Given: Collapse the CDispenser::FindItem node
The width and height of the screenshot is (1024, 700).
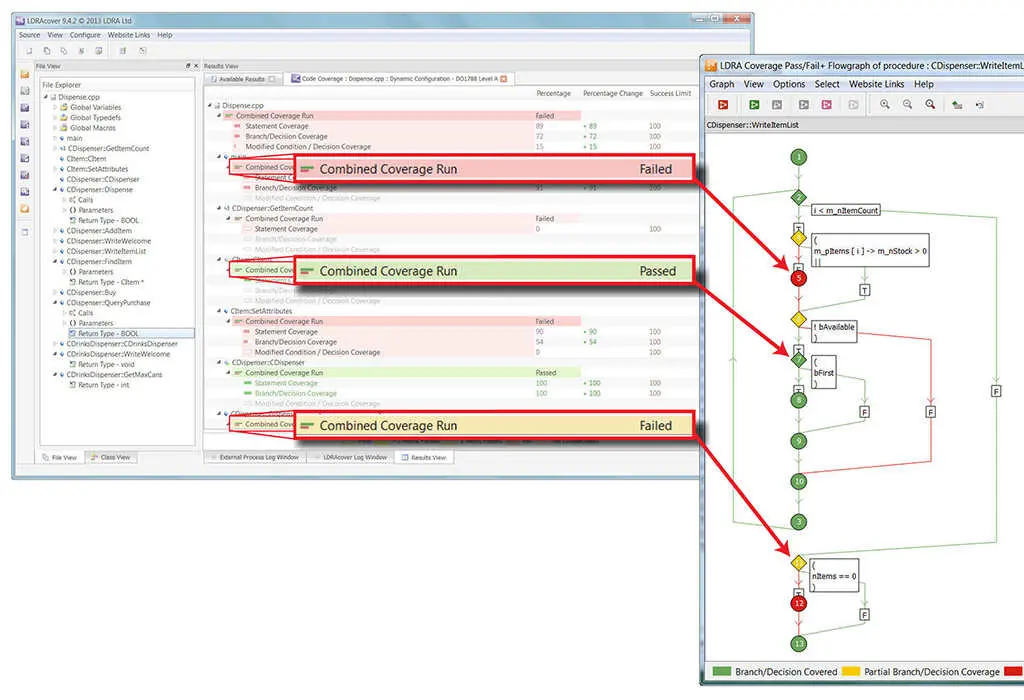Looking at the screenshot, I should (x=53, y=261).
